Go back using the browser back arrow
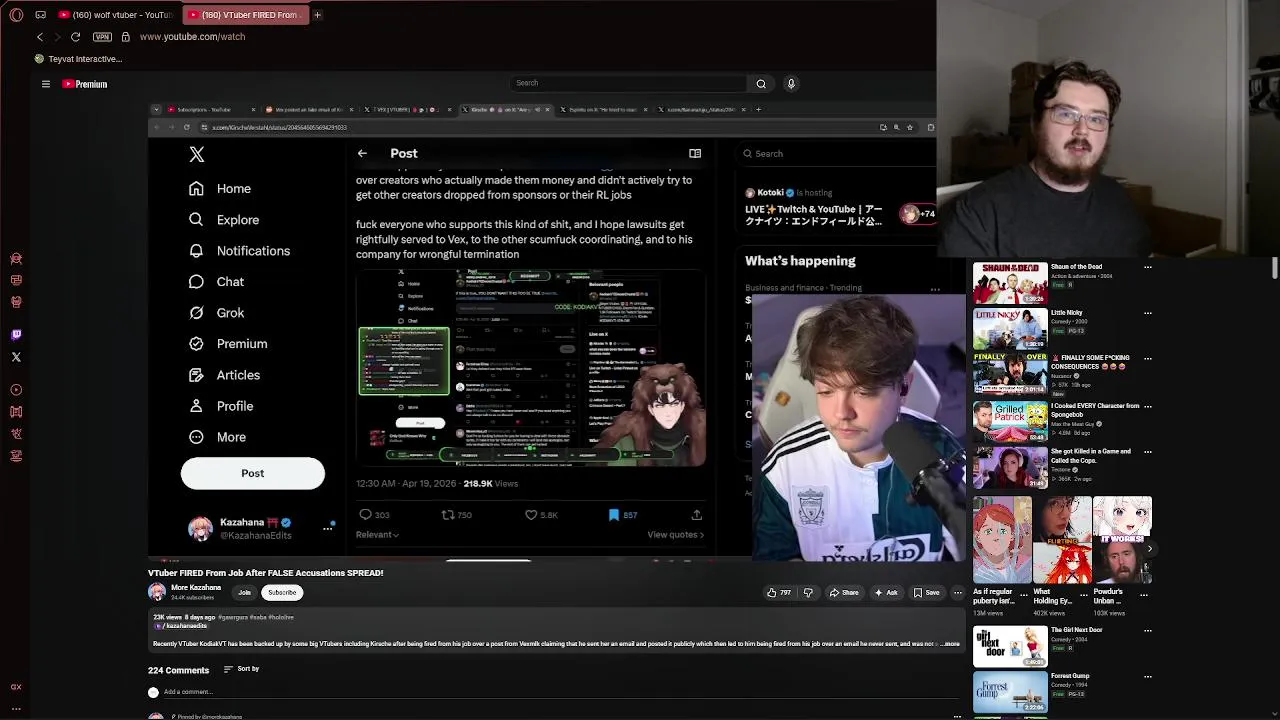Viewport: 1280px width, 720px height. (x=40, y=37)
